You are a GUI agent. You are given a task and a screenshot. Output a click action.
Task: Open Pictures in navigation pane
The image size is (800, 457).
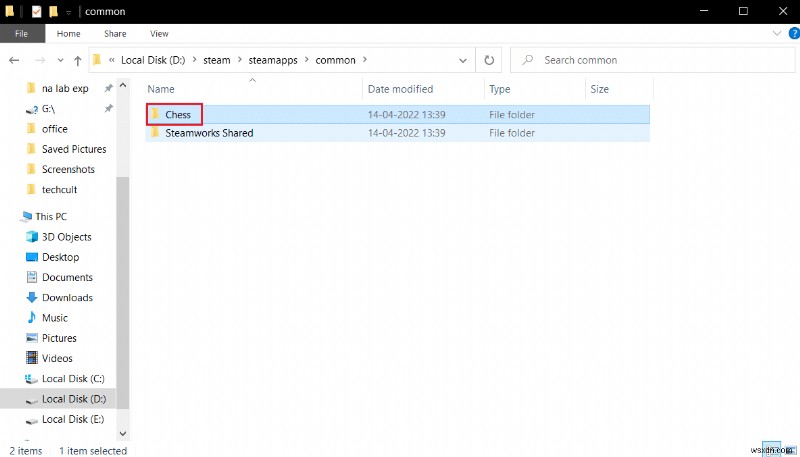tap(59, 338)
